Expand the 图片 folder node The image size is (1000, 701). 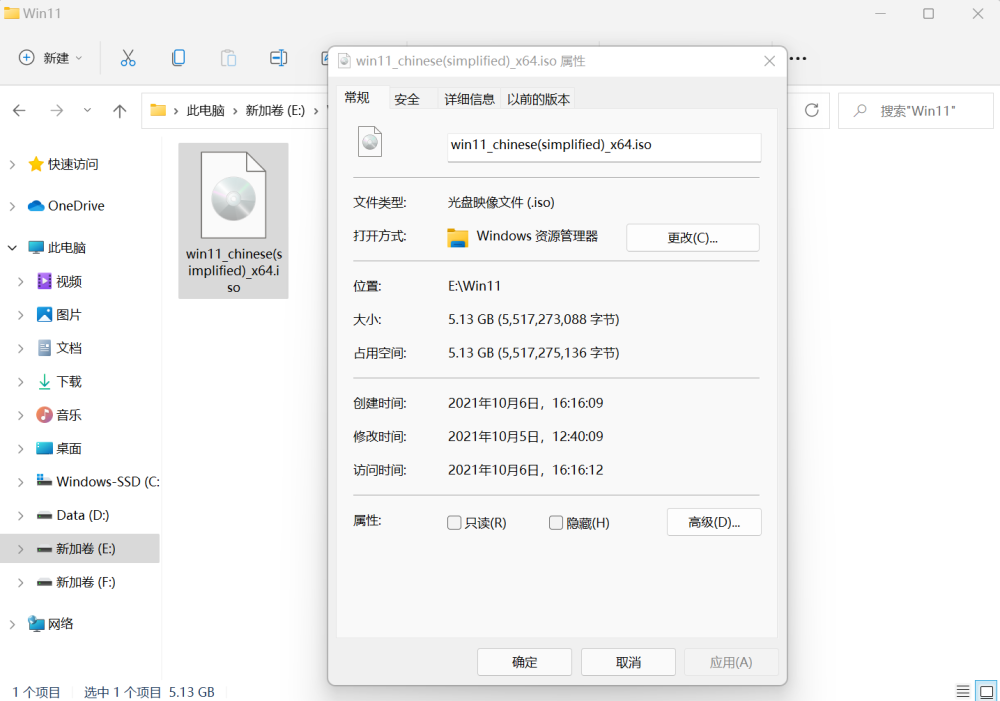20,314
